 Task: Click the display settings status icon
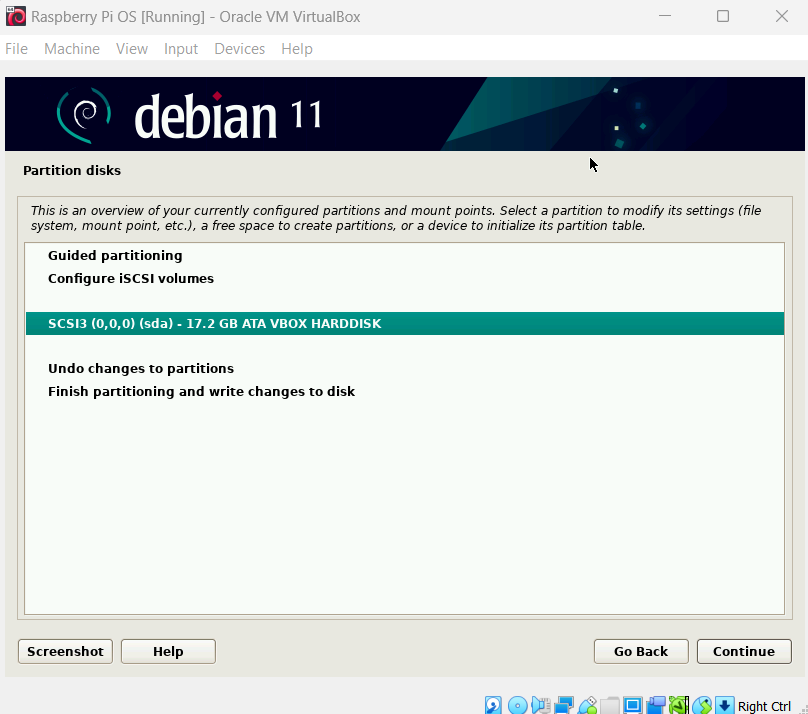pos(633,705)
